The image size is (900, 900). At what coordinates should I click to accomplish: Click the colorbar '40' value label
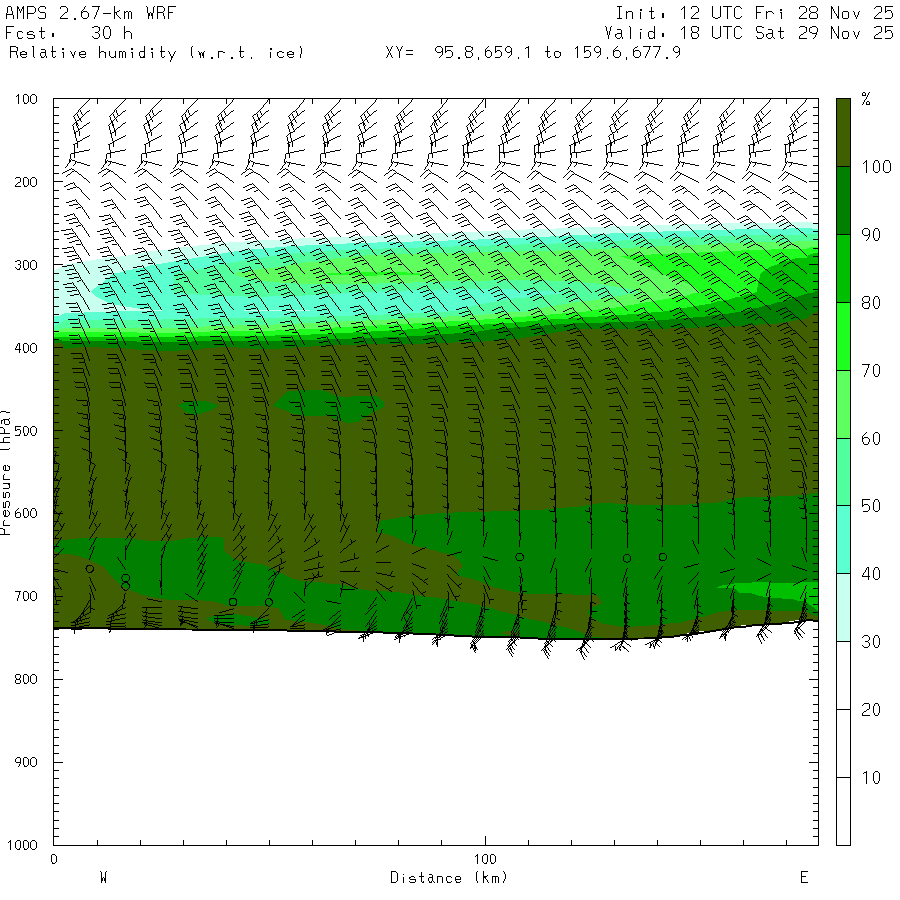click(x=871, y=574)
